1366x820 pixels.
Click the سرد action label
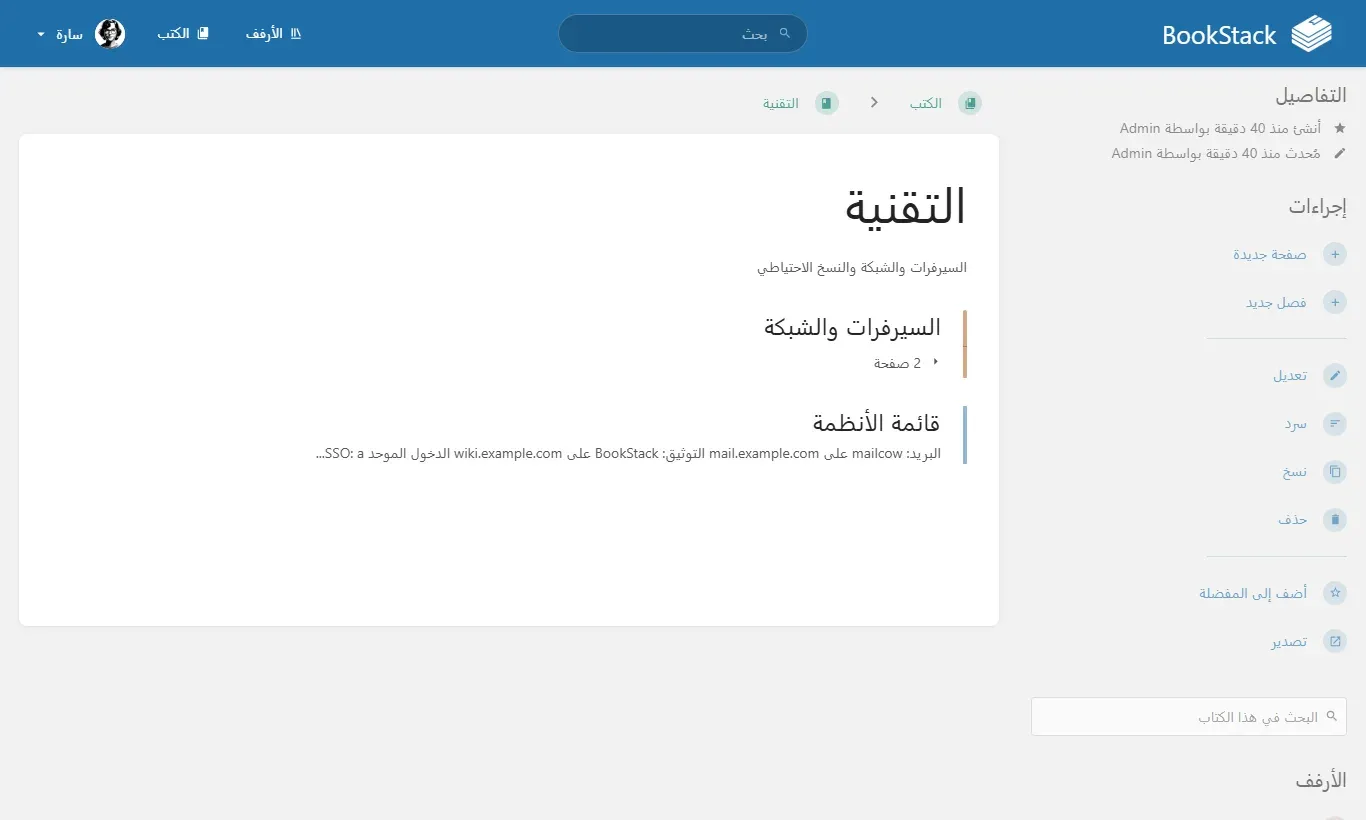click(1296, 424)
